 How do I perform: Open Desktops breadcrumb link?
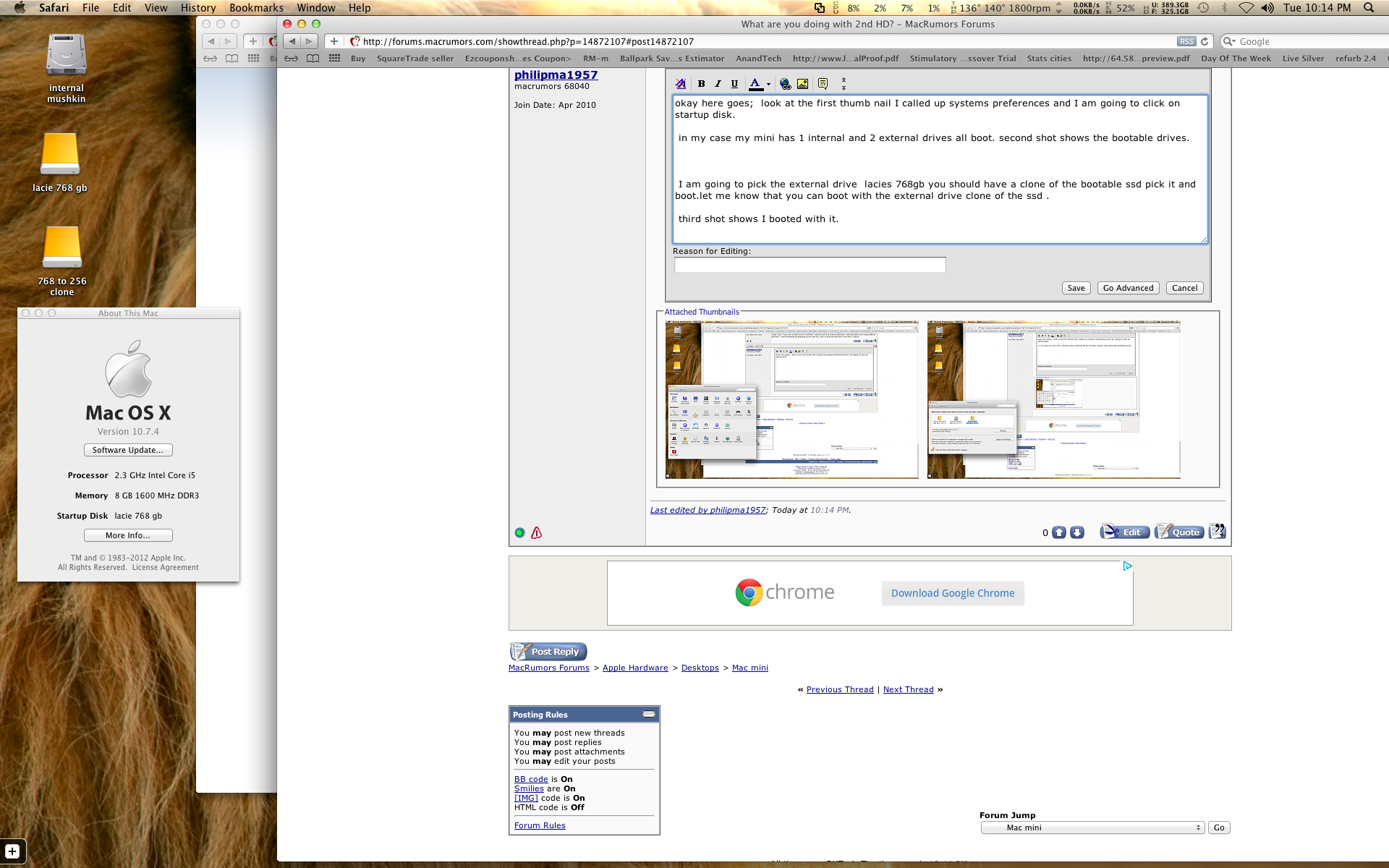click(700, 668)
